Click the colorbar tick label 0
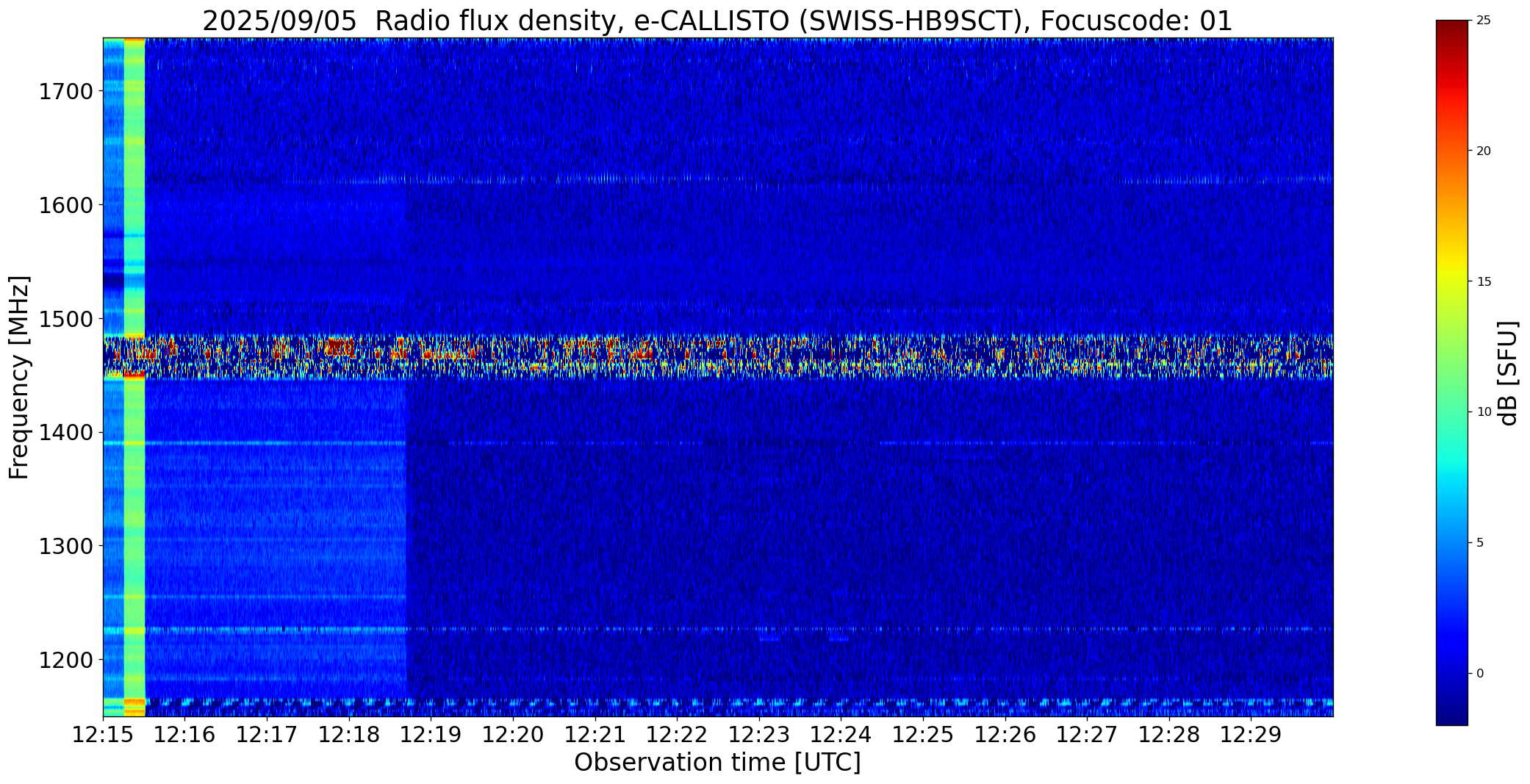The width and height of the screenshot is (1530, 784). (x=1480, y=674)
